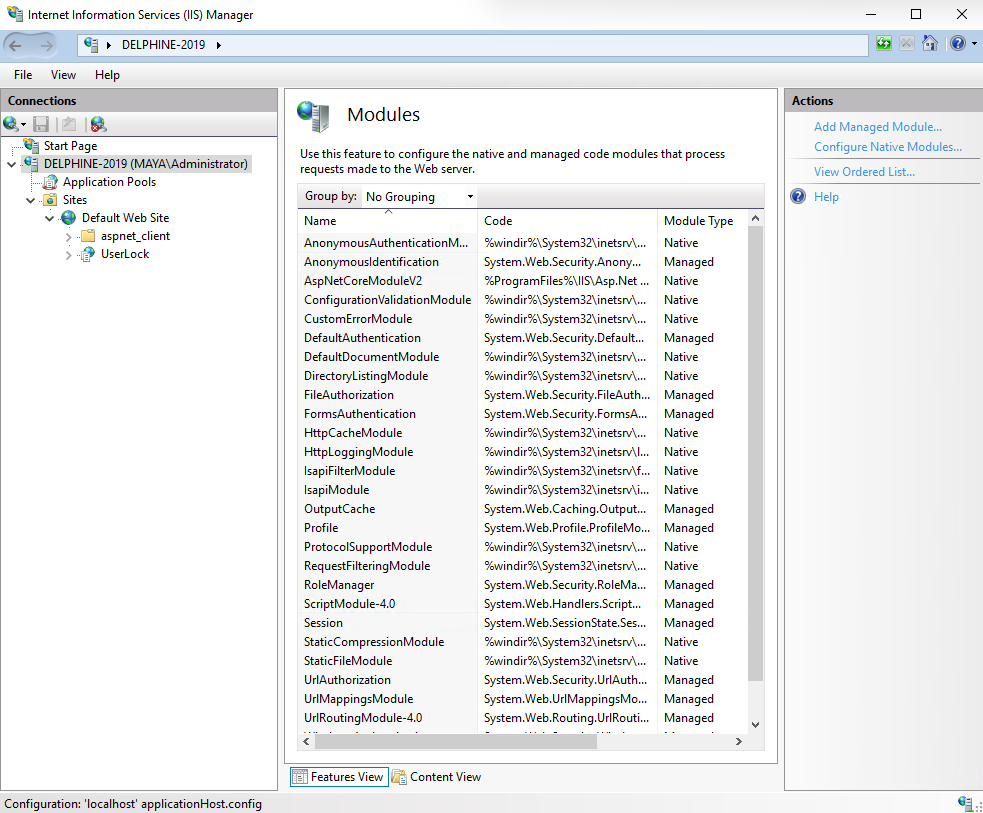Expand the UserLock node

point(68,255)
